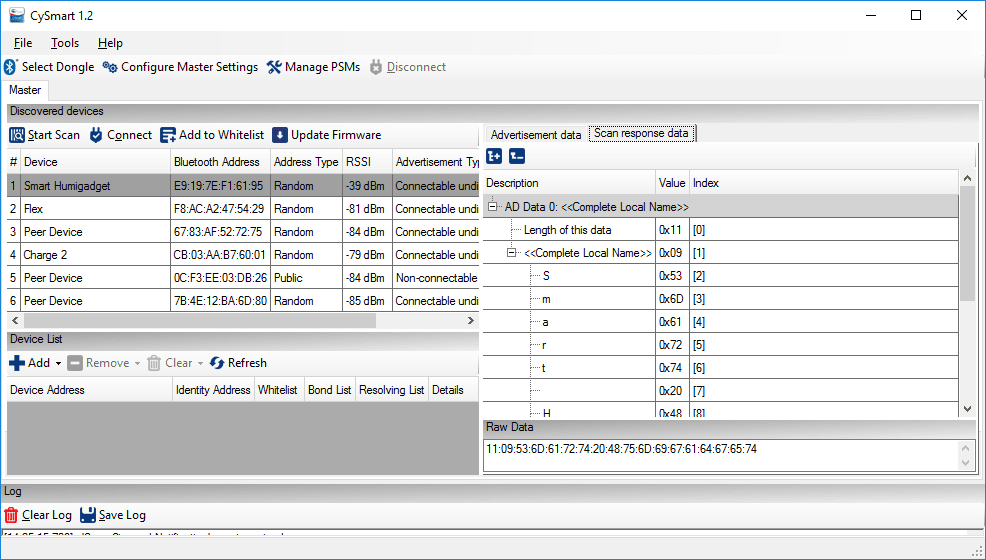Select the tree row for character S
Viewport: 986px width, 560px height.
point(721,276)
